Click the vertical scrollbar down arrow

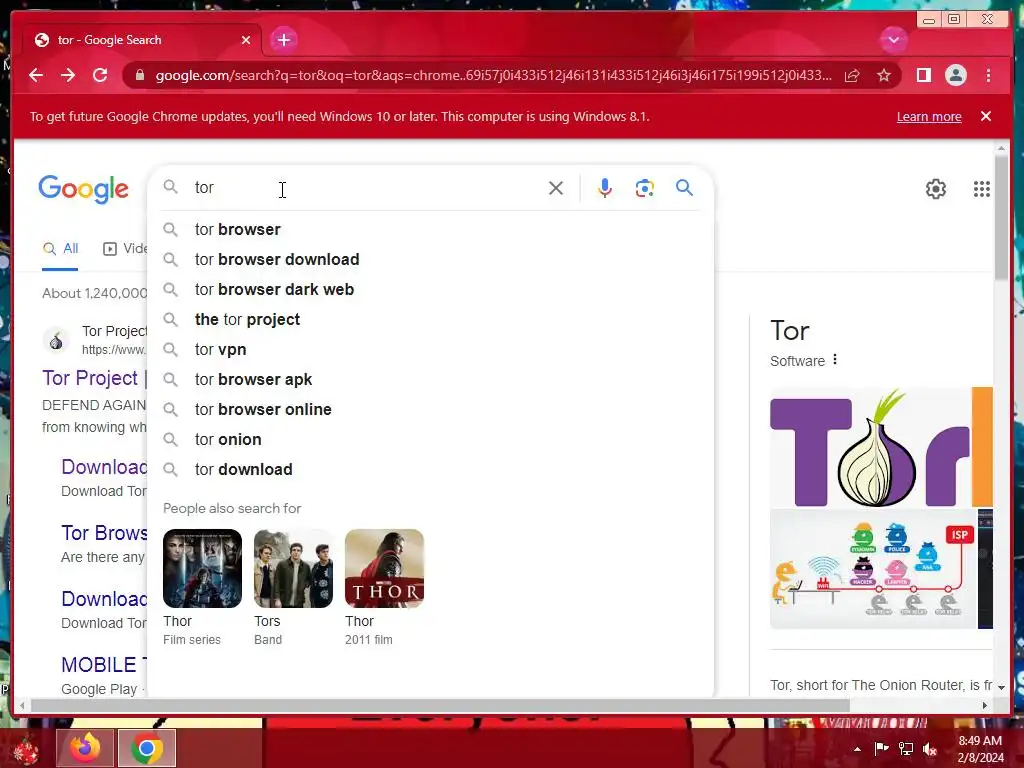[x=1001, y=688]
